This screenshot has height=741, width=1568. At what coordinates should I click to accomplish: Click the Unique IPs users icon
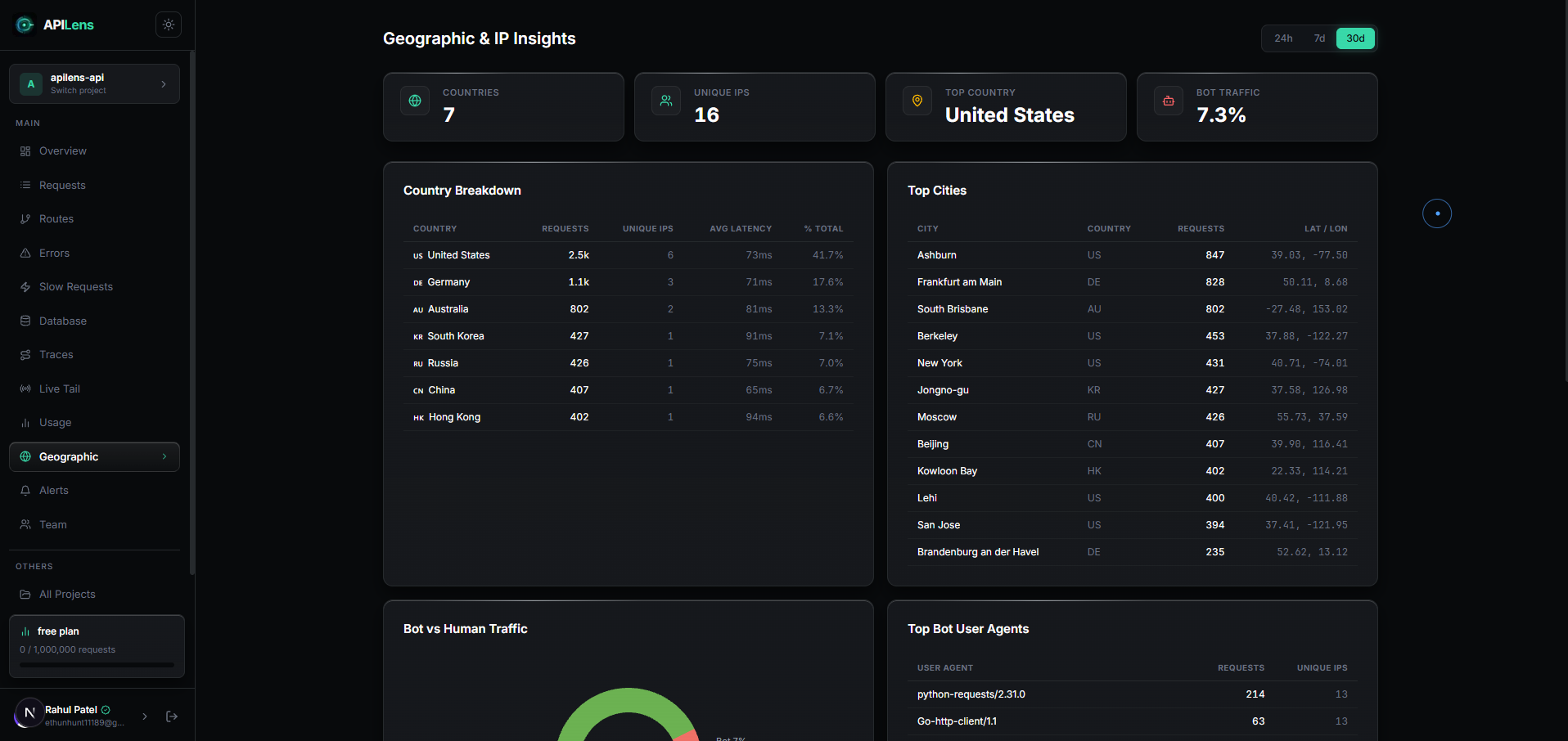pyautogui.click(x=666, y=101)
